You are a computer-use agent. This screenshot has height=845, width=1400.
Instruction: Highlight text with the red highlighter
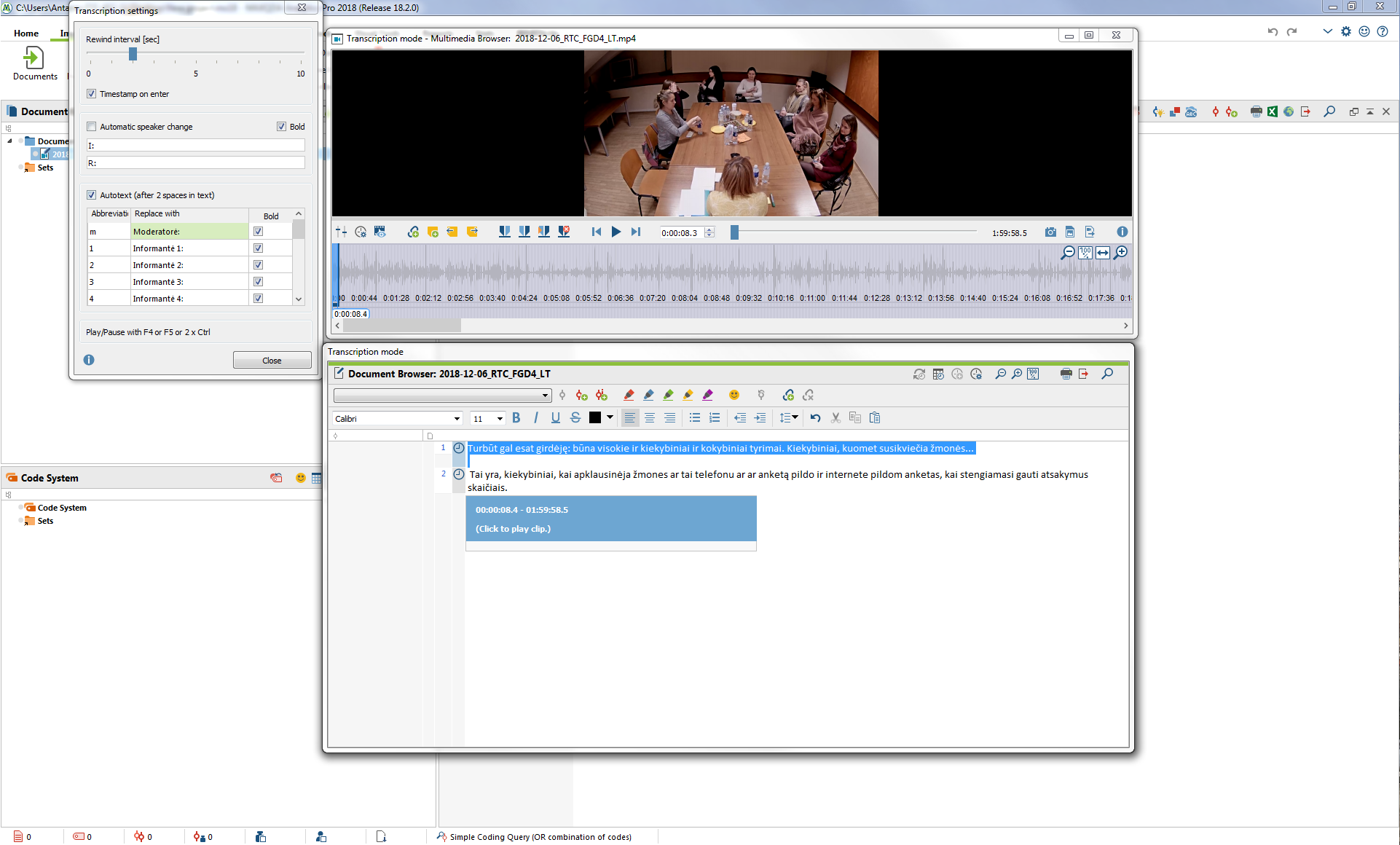[629, 395]
